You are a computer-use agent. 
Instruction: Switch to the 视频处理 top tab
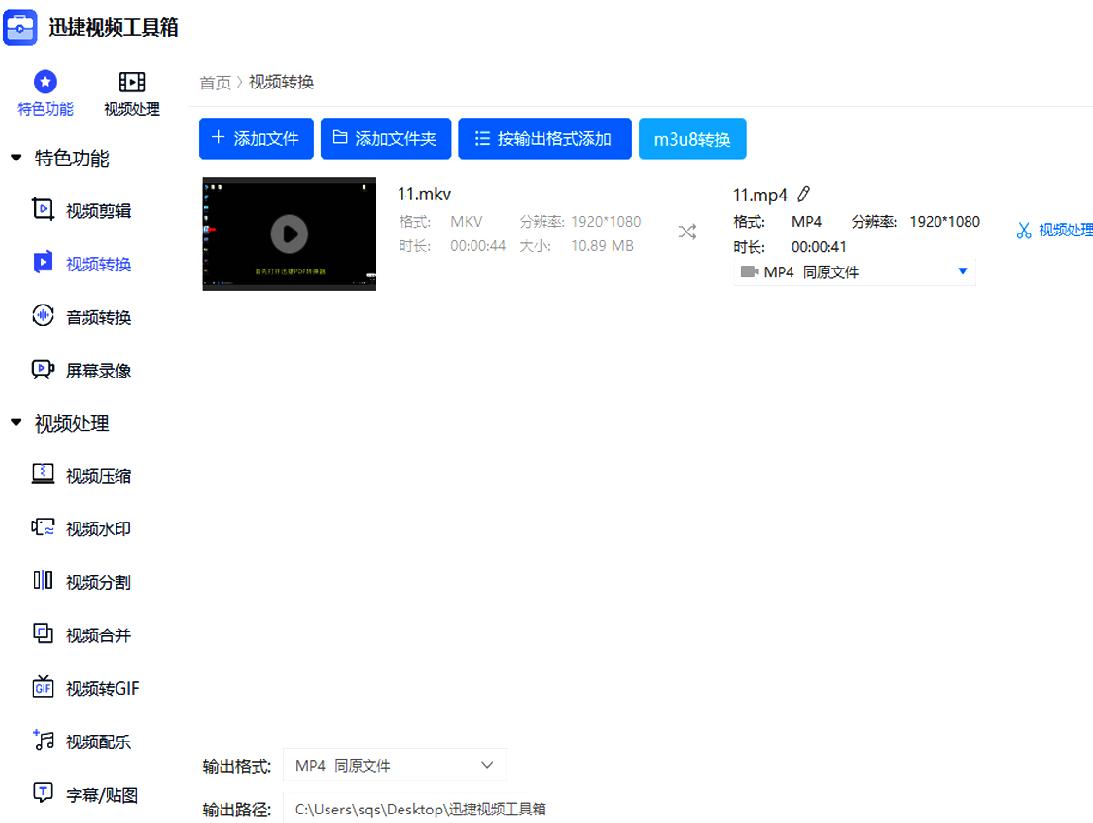131,92
